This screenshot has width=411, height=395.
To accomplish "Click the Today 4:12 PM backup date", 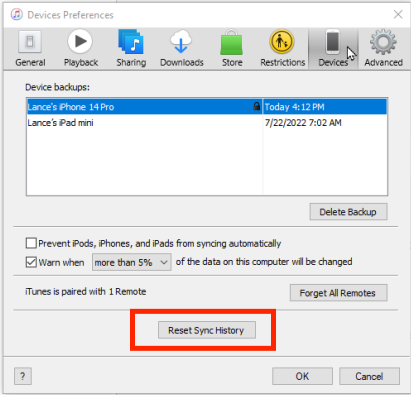I will 294,107.
